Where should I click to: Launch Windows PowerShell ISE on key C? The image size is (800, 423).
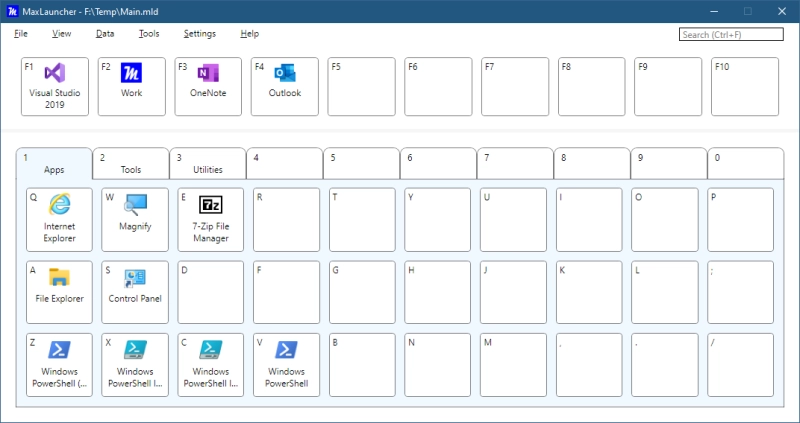211,365
